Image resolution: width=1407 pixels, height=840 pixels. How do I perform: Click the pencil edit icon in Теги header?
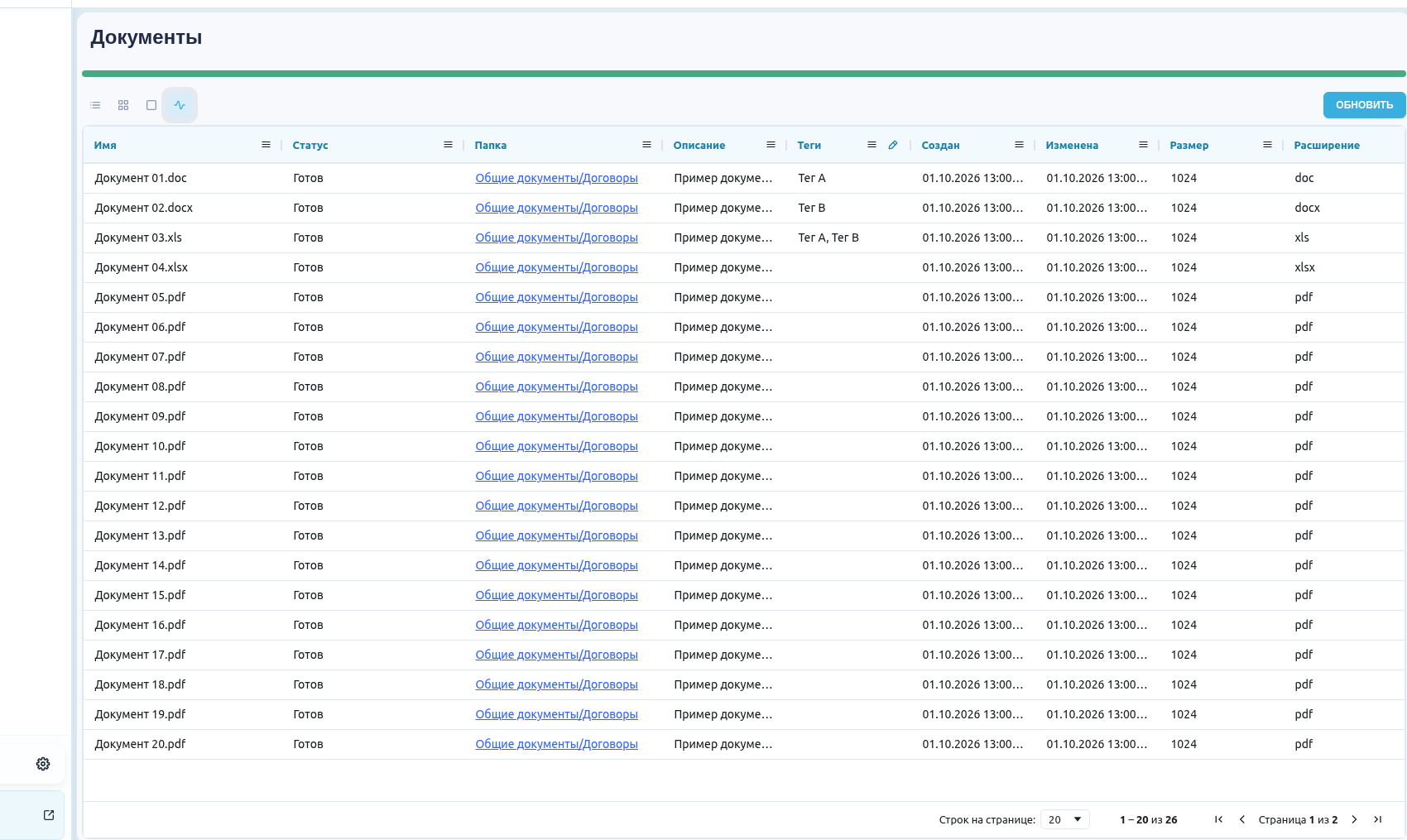(x=893, y=145)
